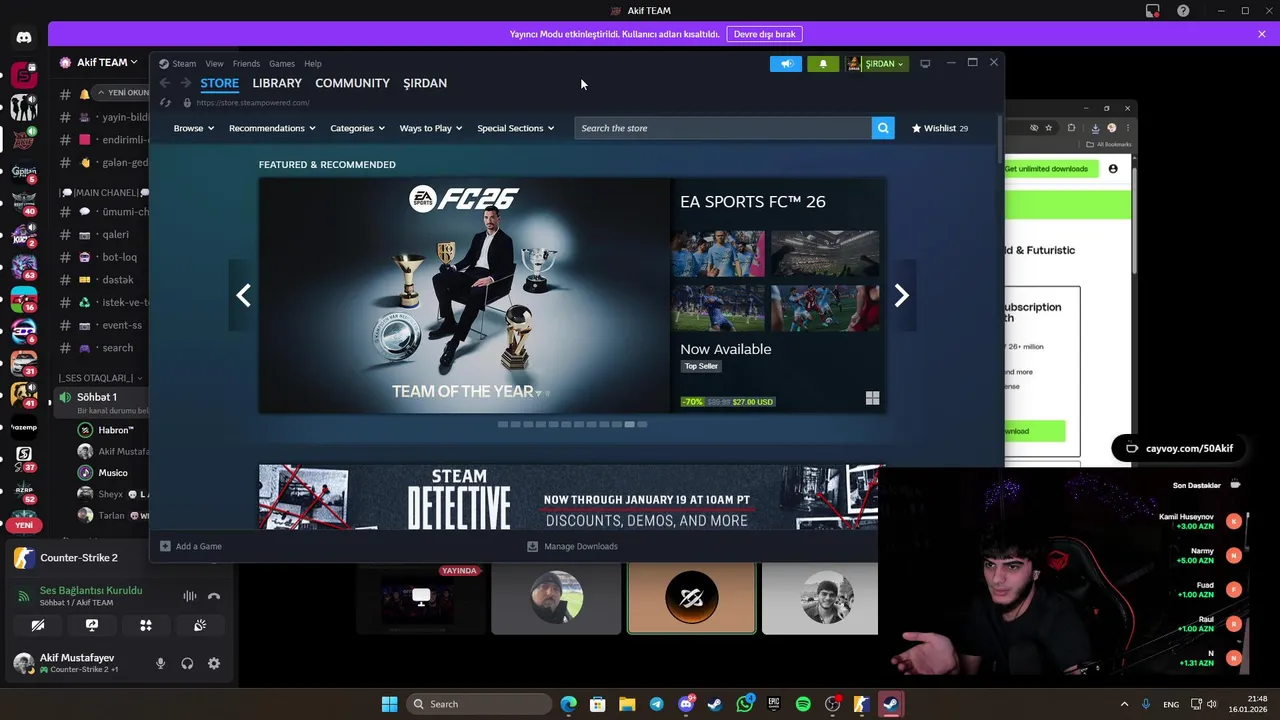Bookmark page with browser star icon
1280x720 pixels.
pyautogui.click(x=1049, y=128)
